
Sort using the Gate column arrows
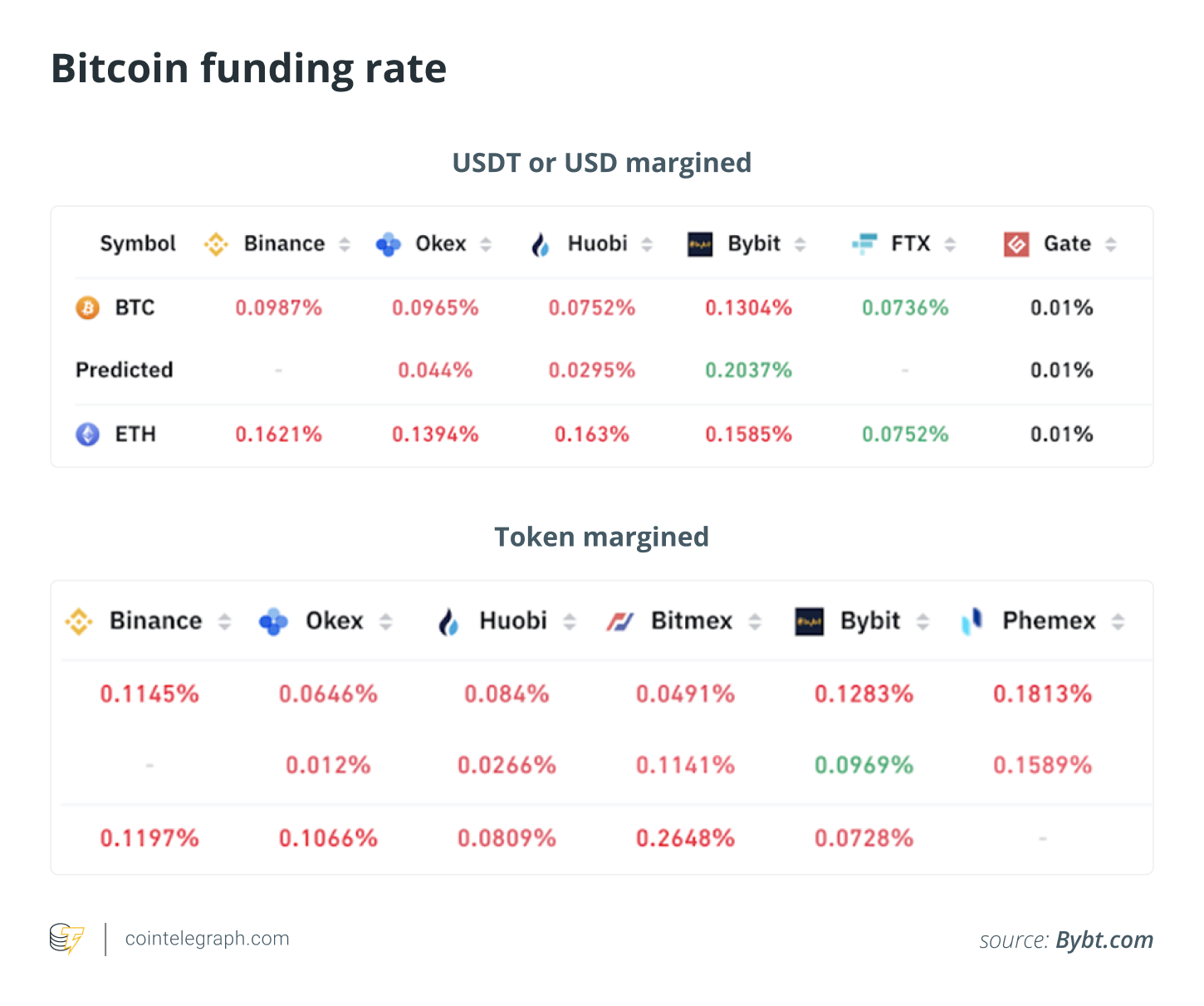pos(1111,244)
